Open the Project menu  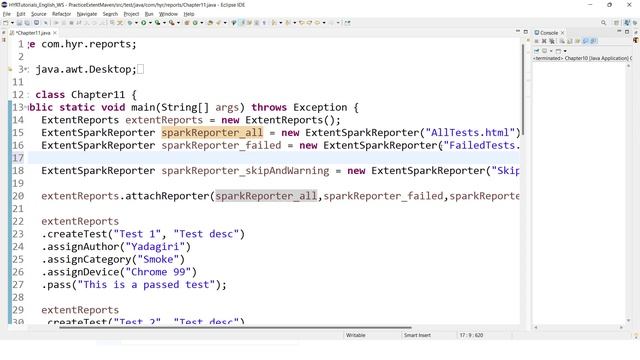[x=131, y=14]
